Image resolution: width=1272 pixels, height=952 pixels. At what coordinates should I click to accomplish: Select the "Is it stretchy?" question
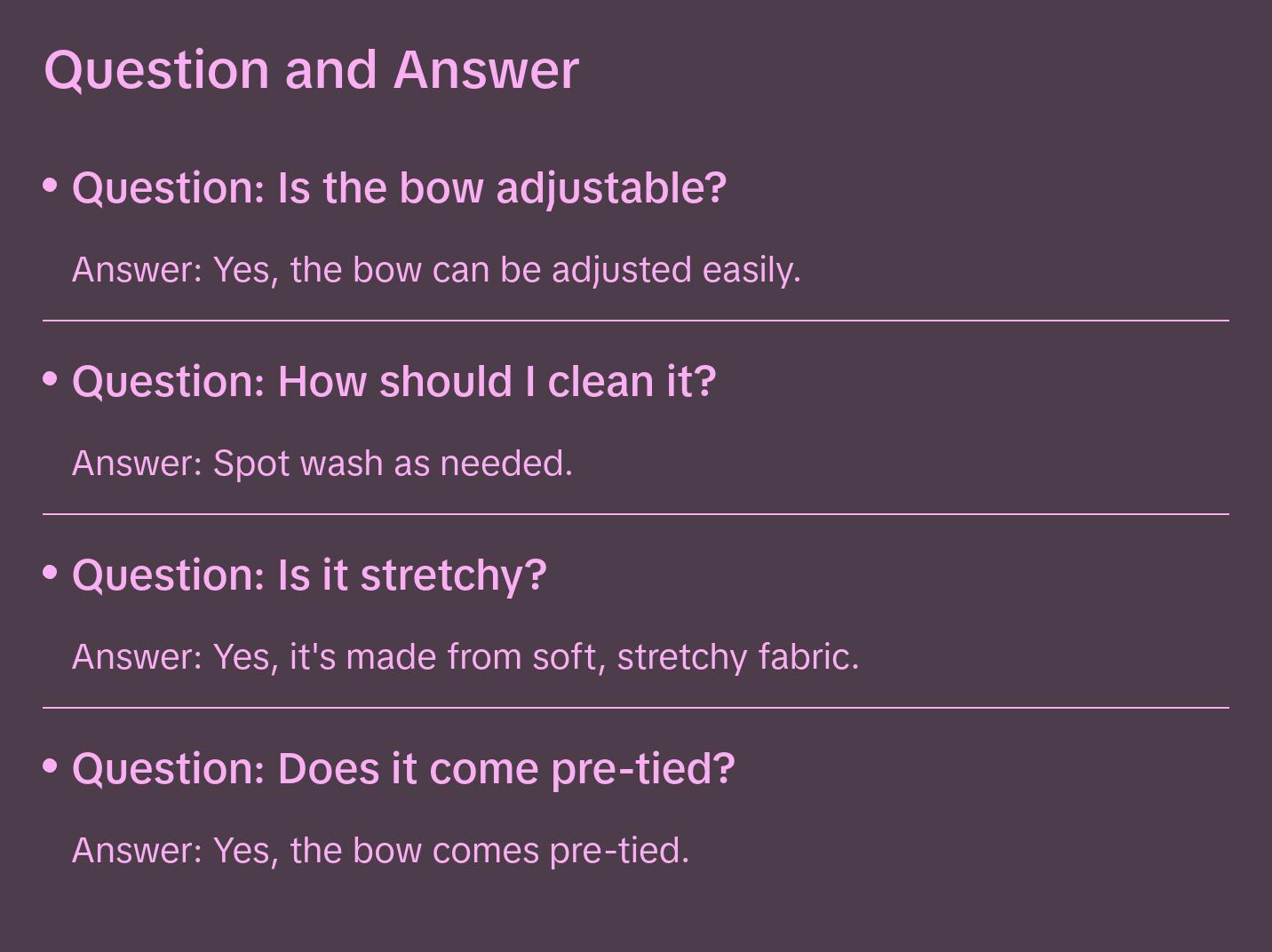coord(308,575)
